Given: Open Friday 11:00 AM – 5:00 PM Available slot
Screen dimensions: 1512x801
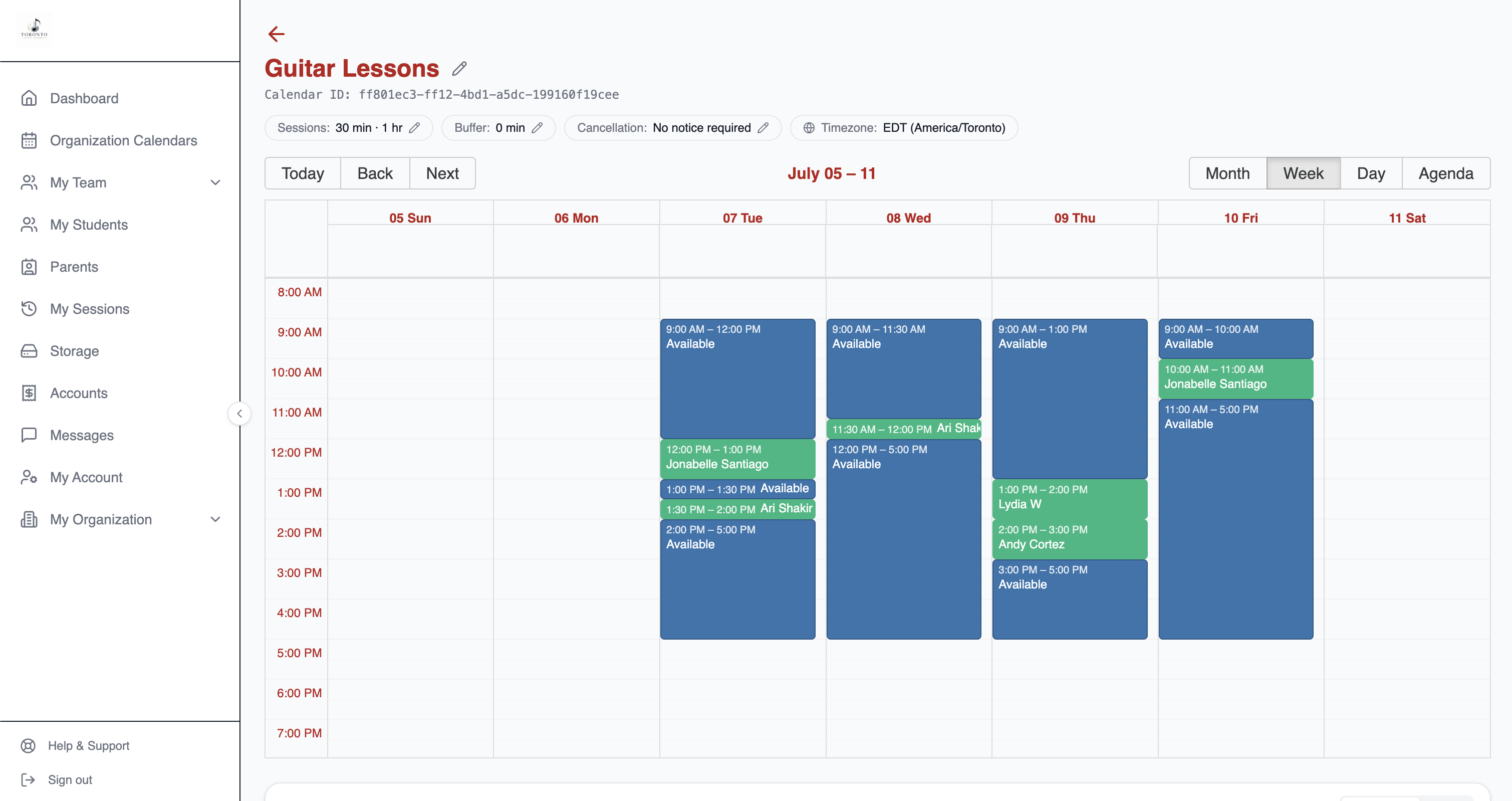Looking at the screenshot, I should [1235, 519].
